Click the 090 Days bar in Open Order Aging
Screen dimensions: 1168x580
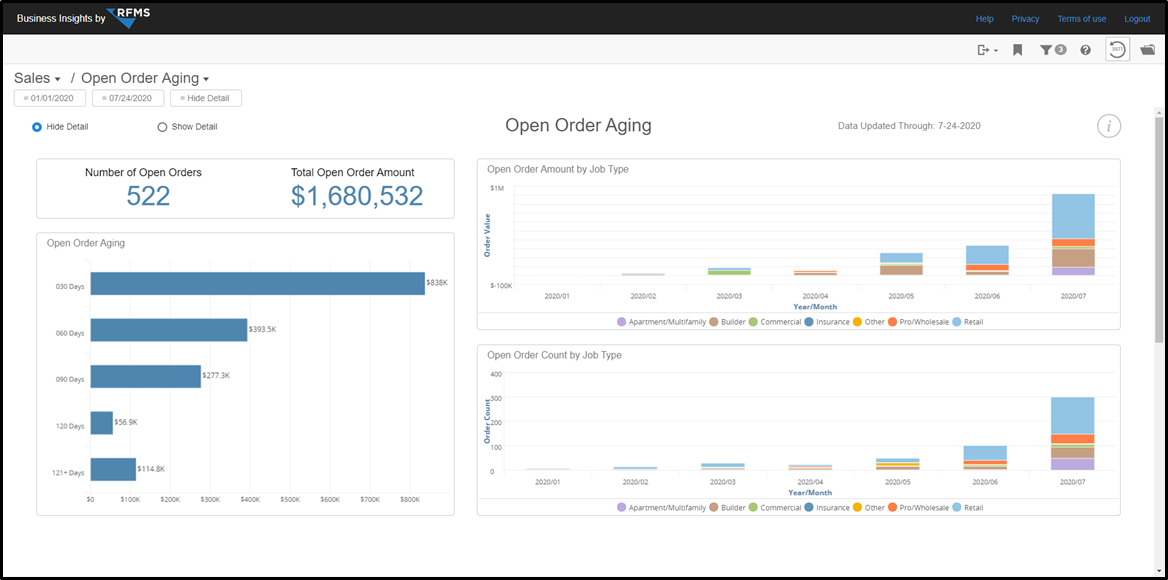[146, 377]
